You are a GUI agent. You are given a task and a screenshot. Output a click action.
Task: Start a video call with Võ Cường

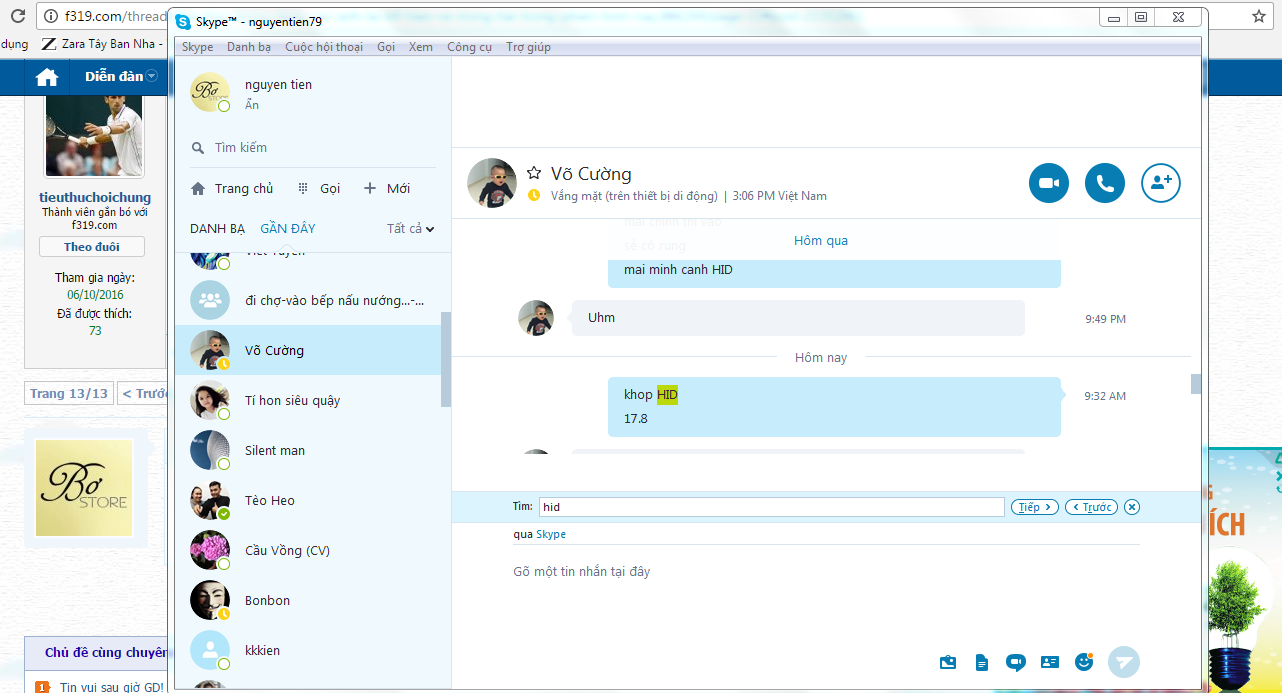click(x=1049, y=183)
